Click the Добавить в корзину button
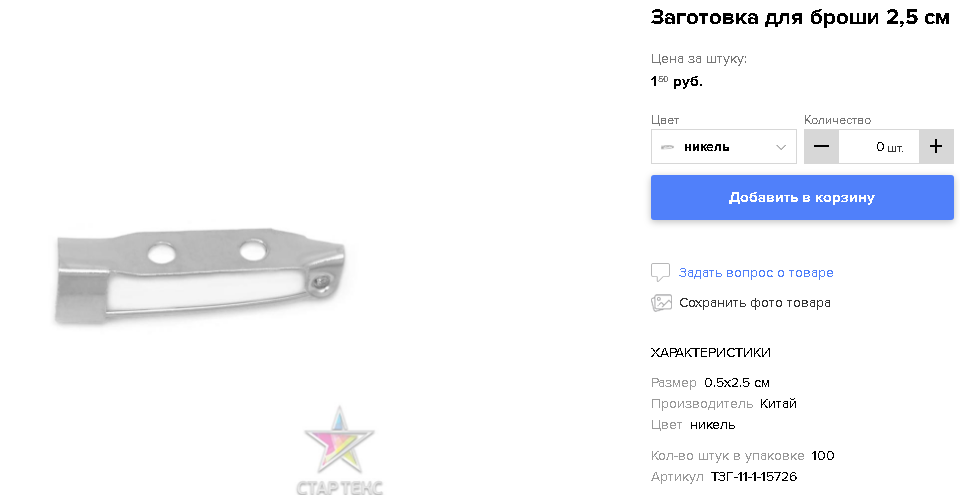 [x=802, y=197]
